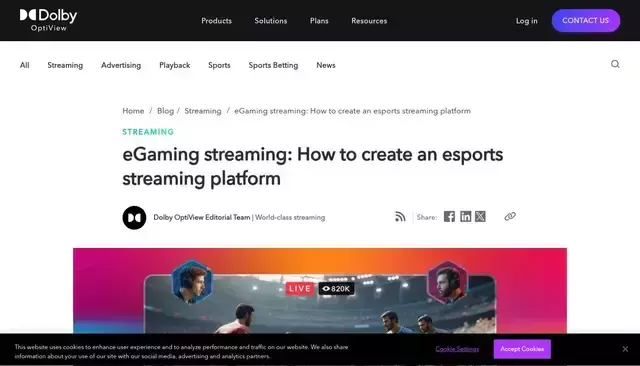Share the article on LinkedIn

(465, 217)
